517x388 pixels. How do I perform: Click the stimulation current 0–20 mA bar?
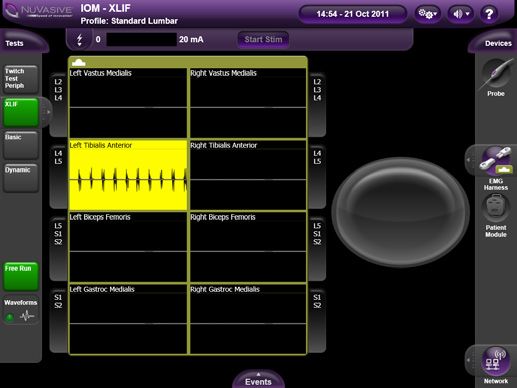[141, 39]
